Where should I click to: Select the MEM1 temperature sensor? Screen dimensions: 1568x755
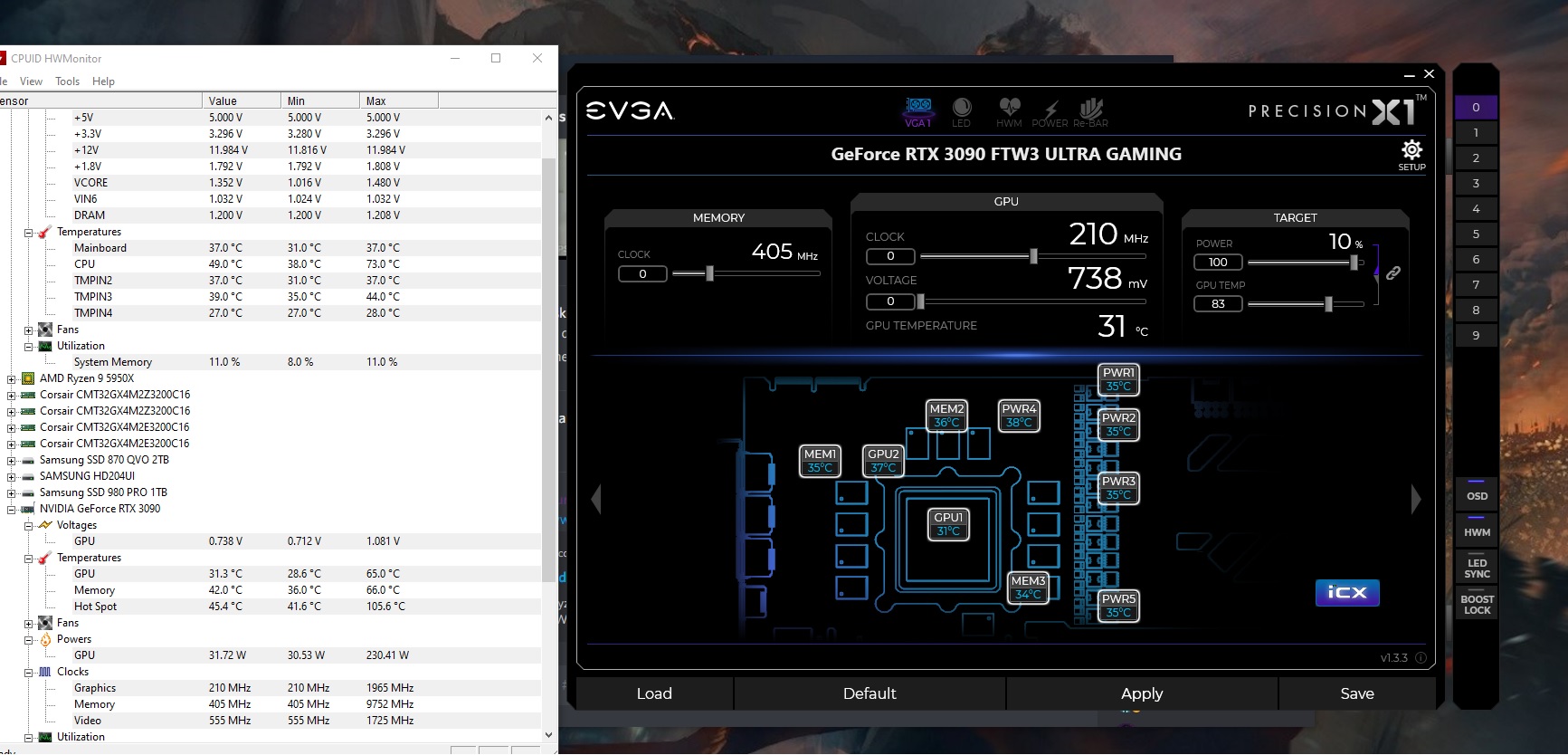pyautogui.click(x=821, y=461)
